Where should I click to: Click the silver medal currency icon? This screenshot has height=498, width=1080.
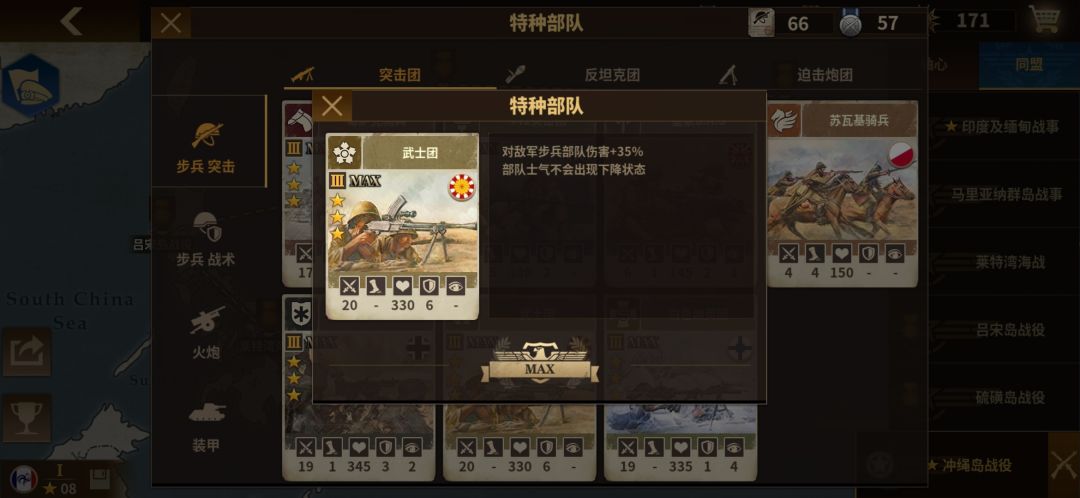coord(851,23)
